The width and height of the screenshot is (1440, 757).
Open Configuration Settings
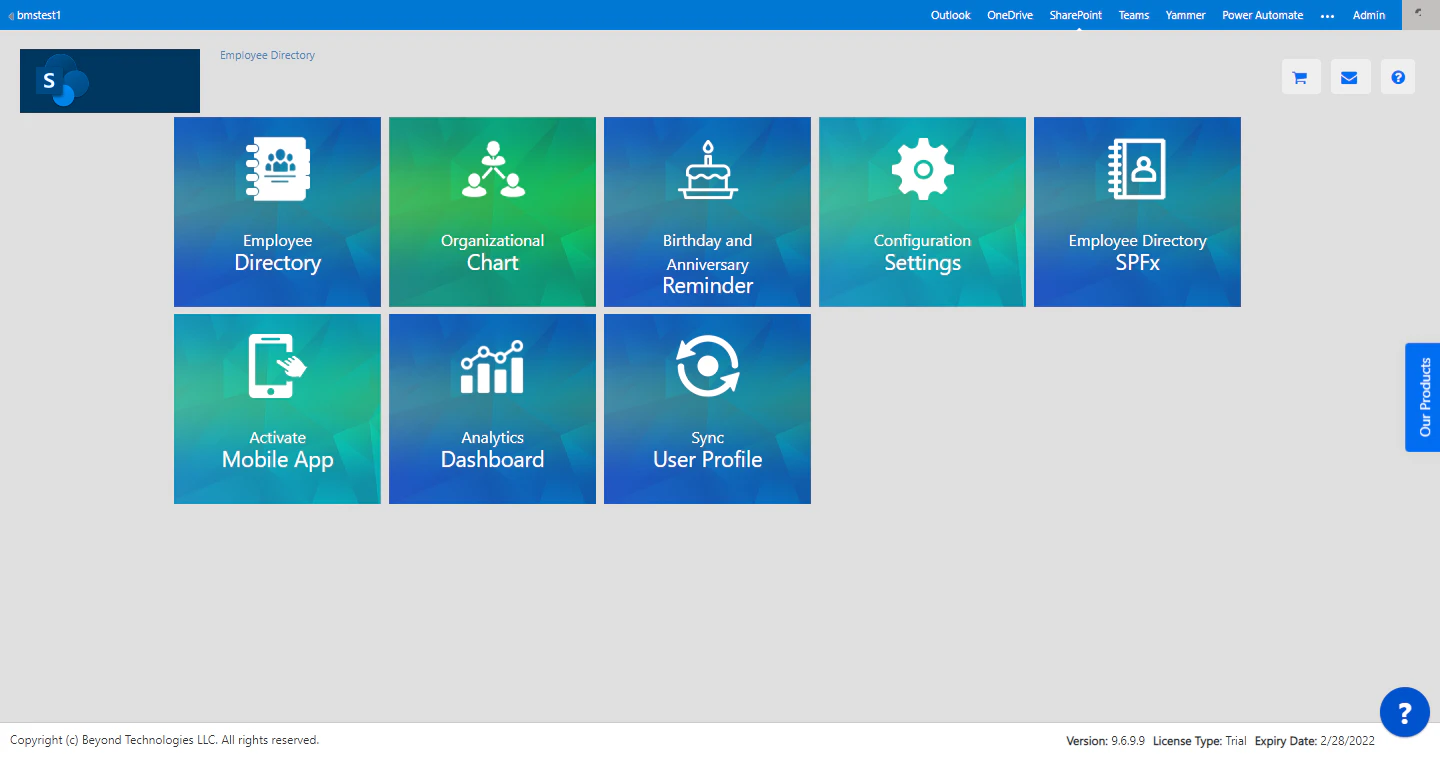click(922, 211)
